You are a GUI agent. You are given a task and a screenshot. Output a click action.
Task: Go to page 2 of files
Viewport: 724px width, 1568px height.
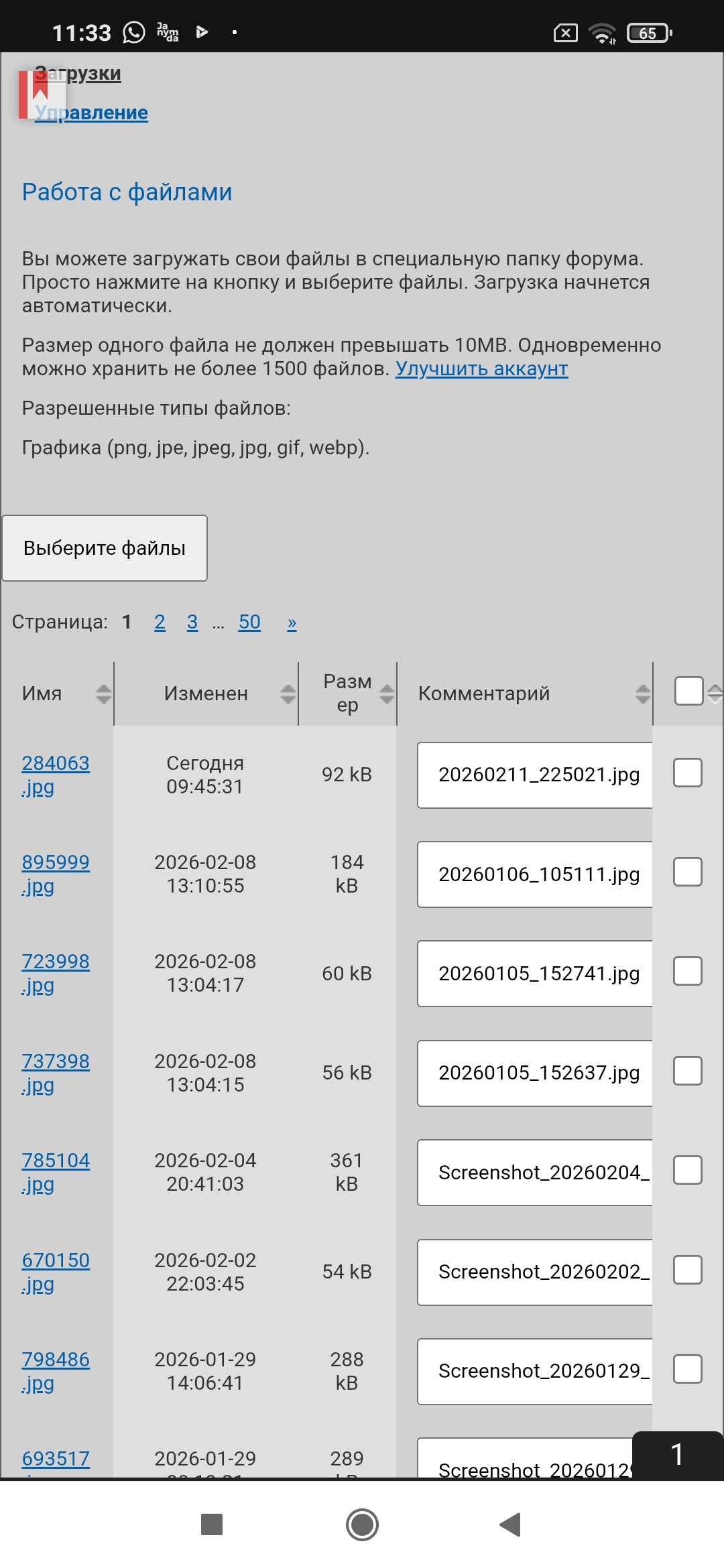point(160,622)
